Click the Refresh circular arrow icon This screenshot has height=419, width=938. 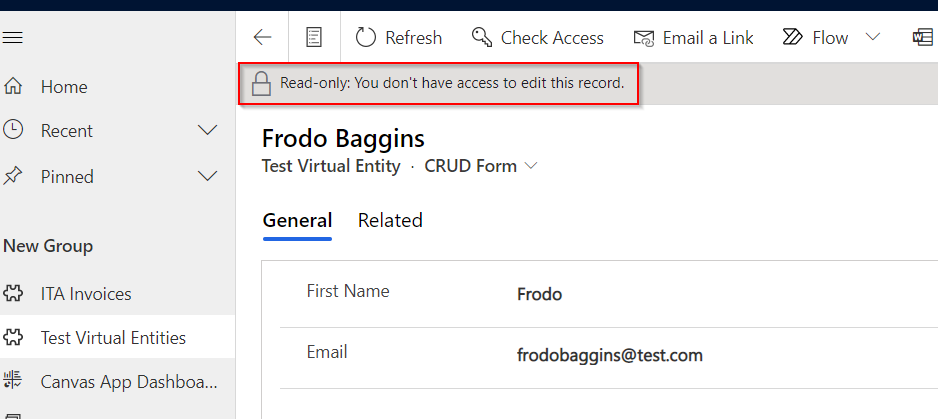366,38
